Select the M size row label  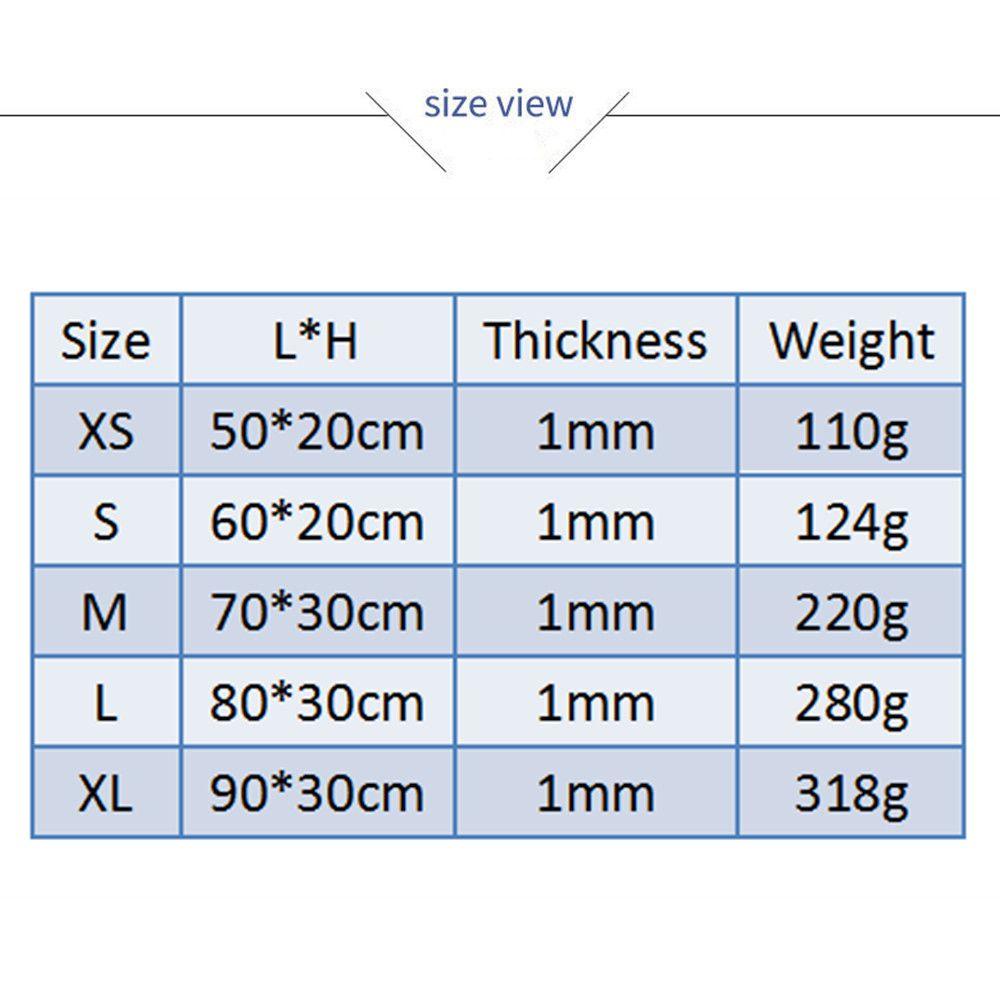(x=105, y=612)
